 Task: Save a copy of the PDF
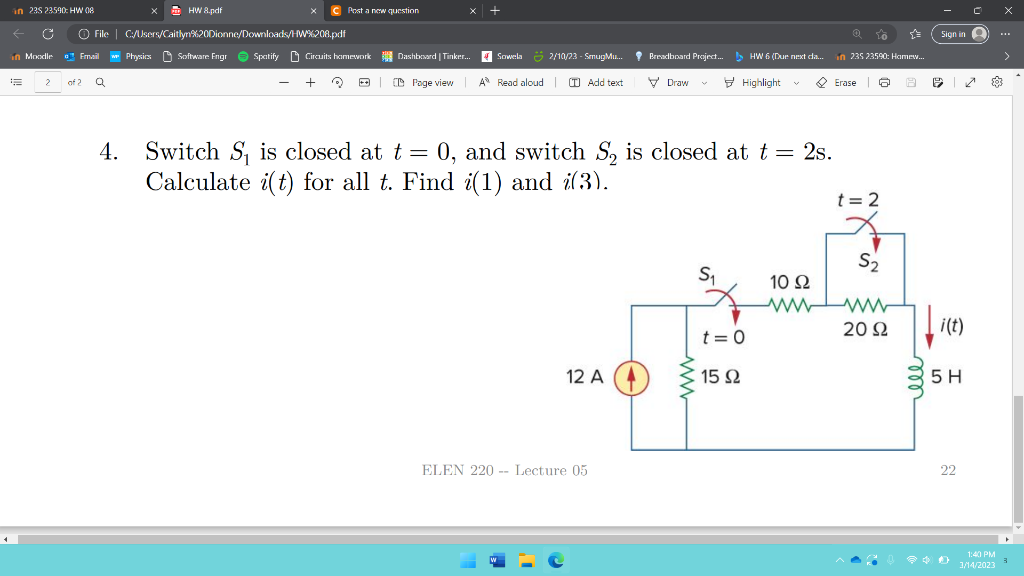coord(937,83)
